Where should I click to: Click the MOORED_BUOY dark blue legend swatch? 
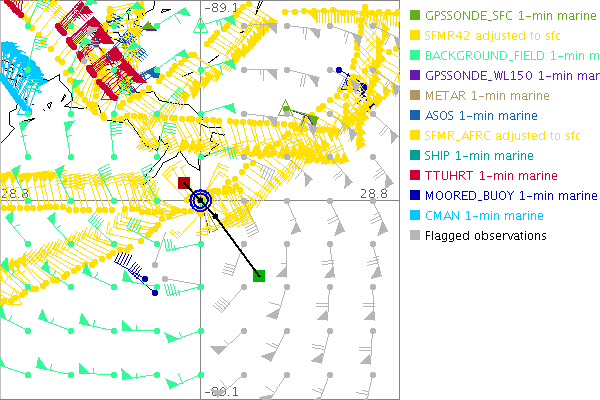(x=415, y=196)
